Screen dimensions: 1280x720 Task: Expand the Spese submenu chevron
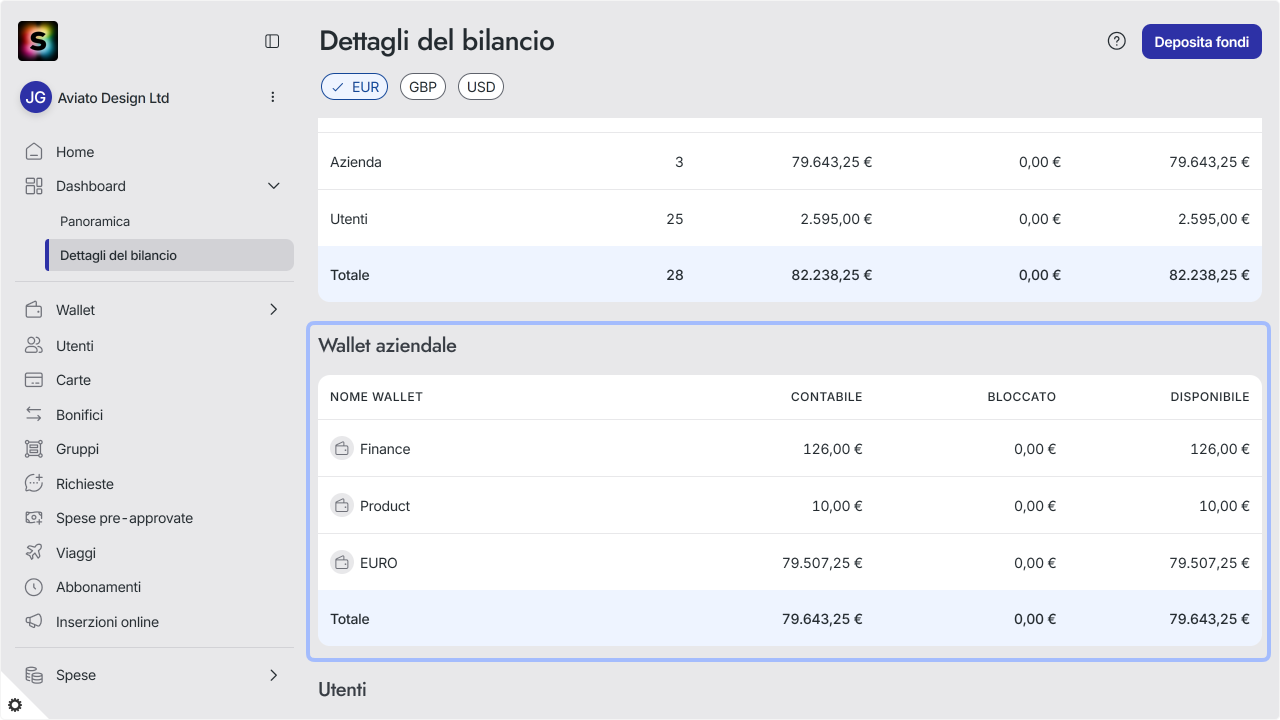pos(274,675)
